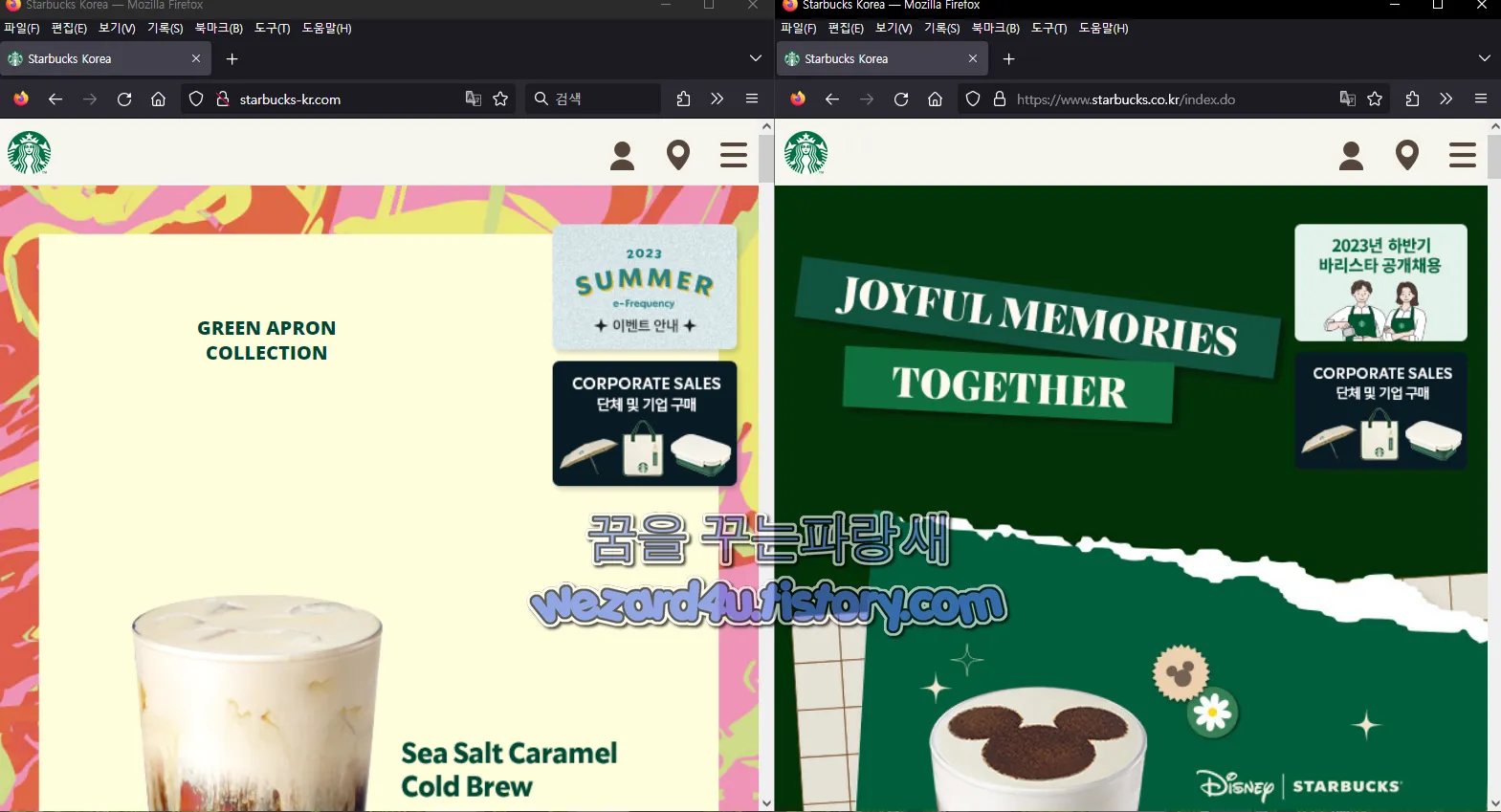Close Starbucks Korea tab in left window
Screen dimensions: 1501x812
point(196,58)
